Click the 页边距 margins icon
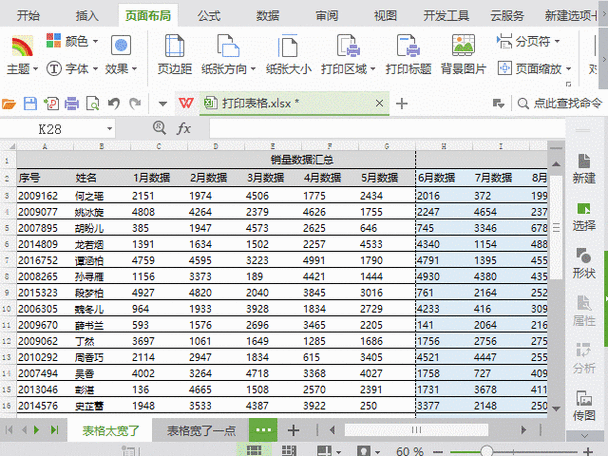 174,45
